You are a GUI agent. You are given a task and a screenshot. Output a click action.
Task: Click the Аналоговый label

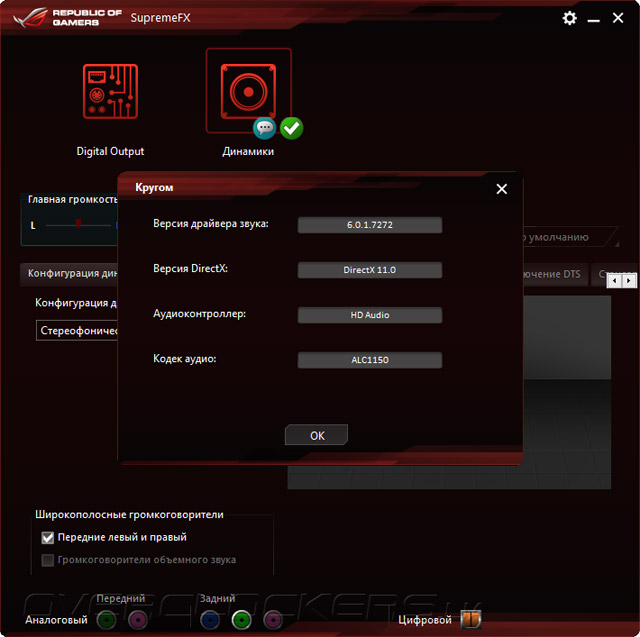pos(56,620)
